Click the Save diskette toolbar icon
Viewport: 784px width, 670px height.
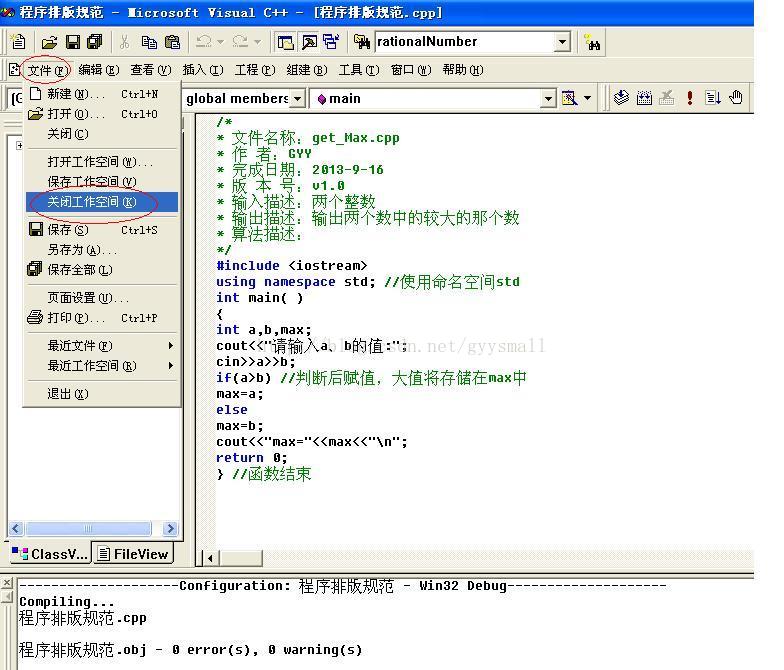coord(72,42)
